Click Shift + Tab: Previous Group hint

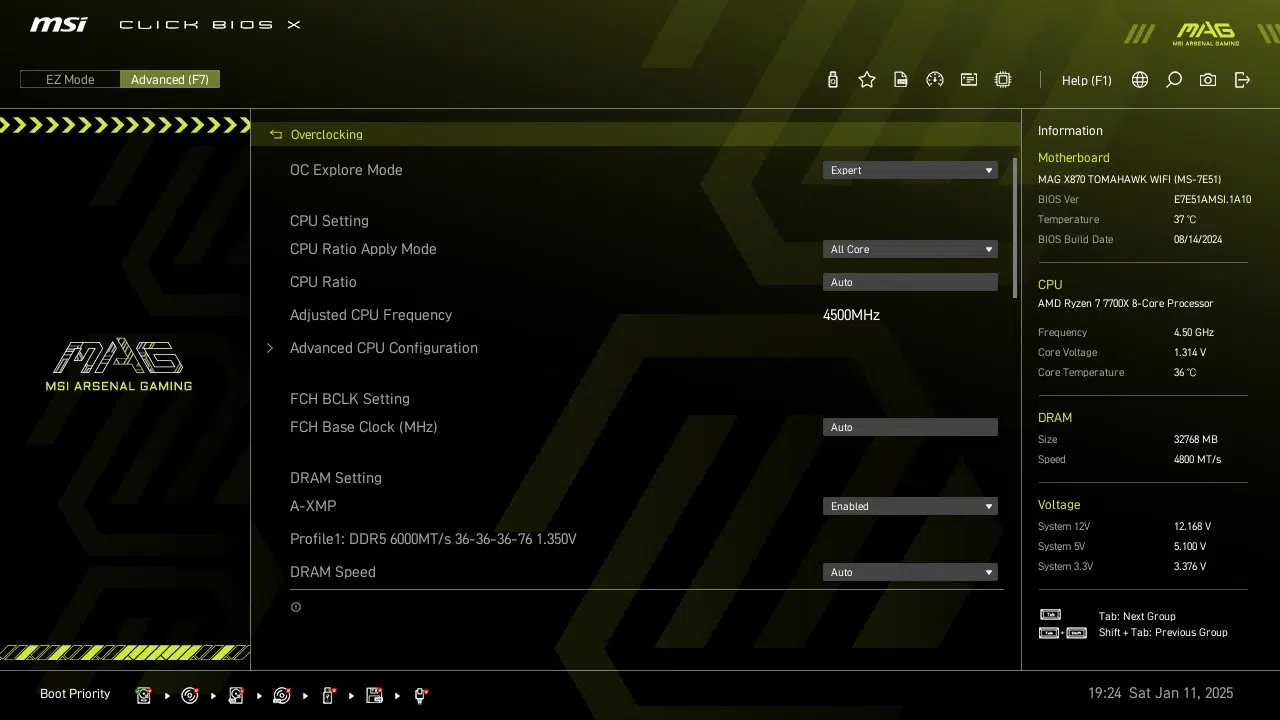pos(1163,633)
